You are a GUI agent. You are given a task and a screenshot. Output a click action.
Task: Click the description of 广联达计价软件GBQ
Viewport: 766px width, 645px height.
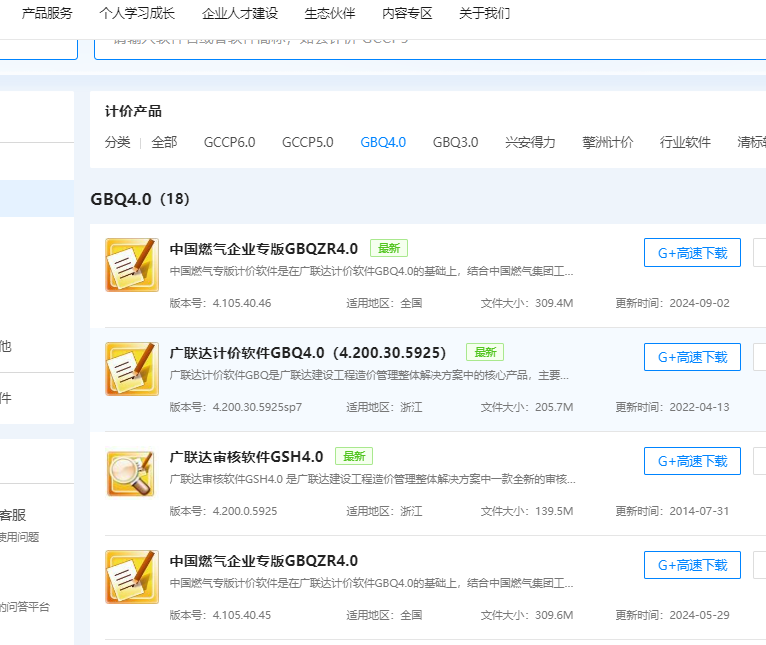point(369,375)
